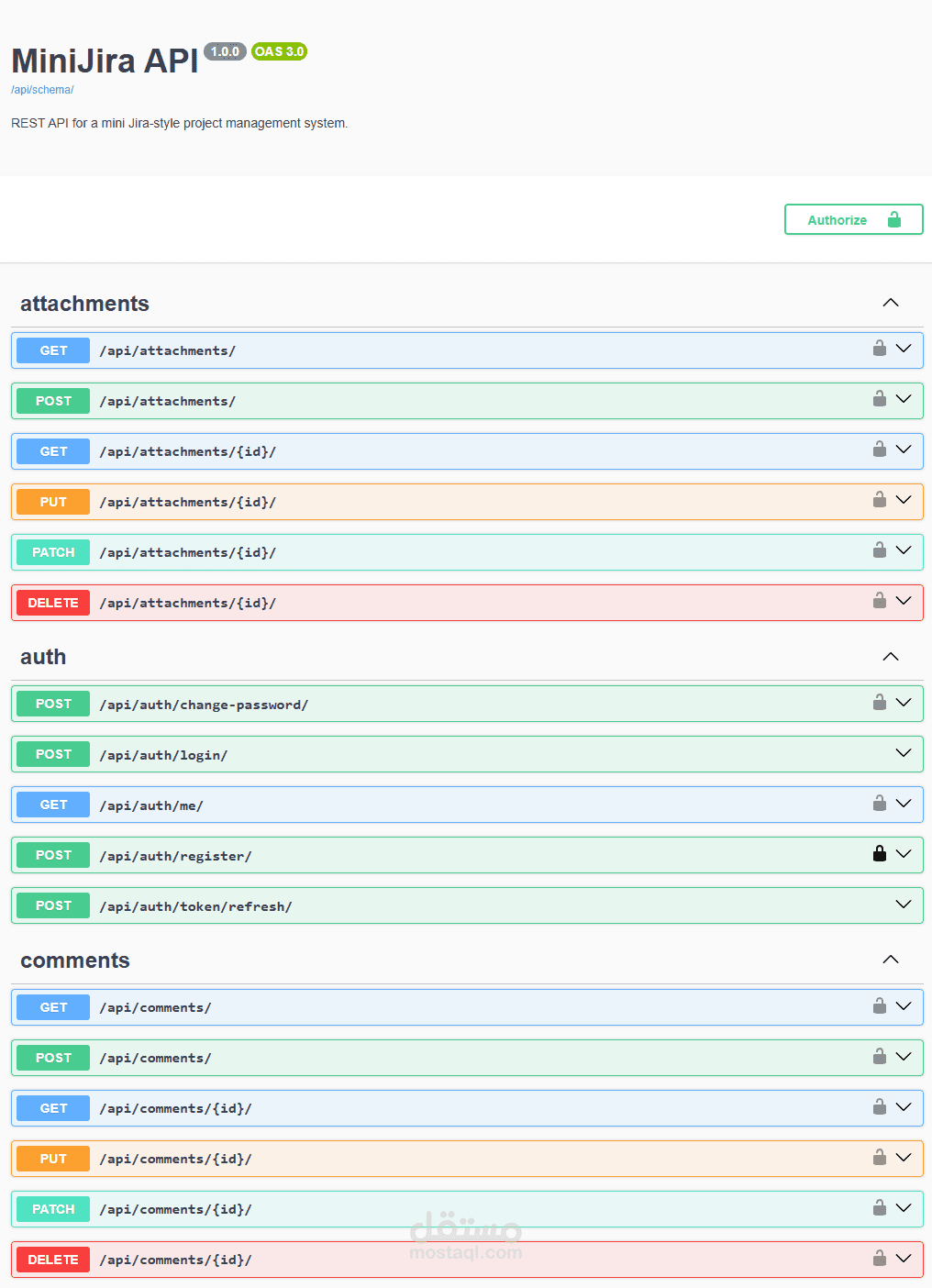Expand DELETE /api/attachments/{id}/ chevron
The width and height of the screenshot is (932, 1288).
click(x=904, y=601)
